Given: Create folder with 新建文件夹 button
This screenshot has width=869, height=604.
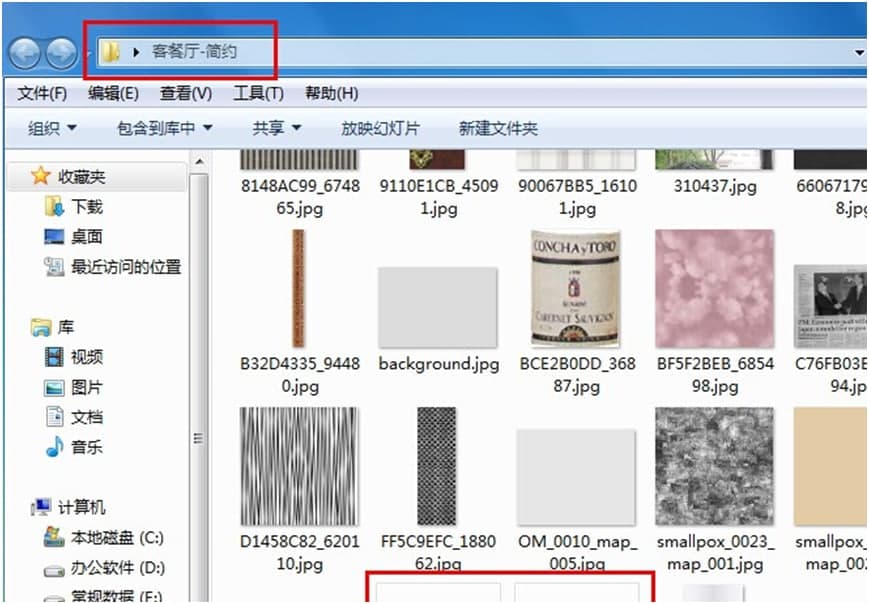Looking at the screenshot, I should click(498, 129).
